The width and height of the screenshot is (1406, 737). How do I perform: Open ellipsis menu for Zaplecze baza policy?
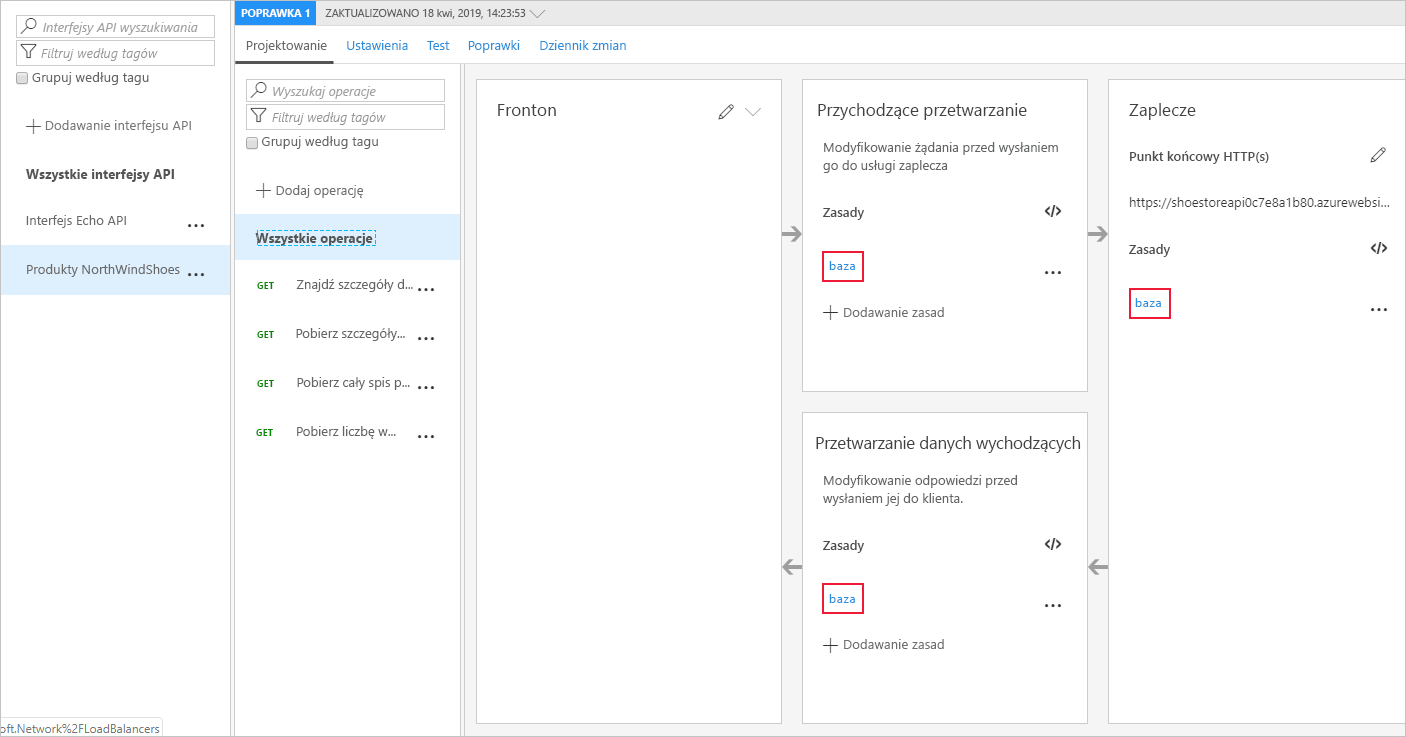tap(1379, 310)
